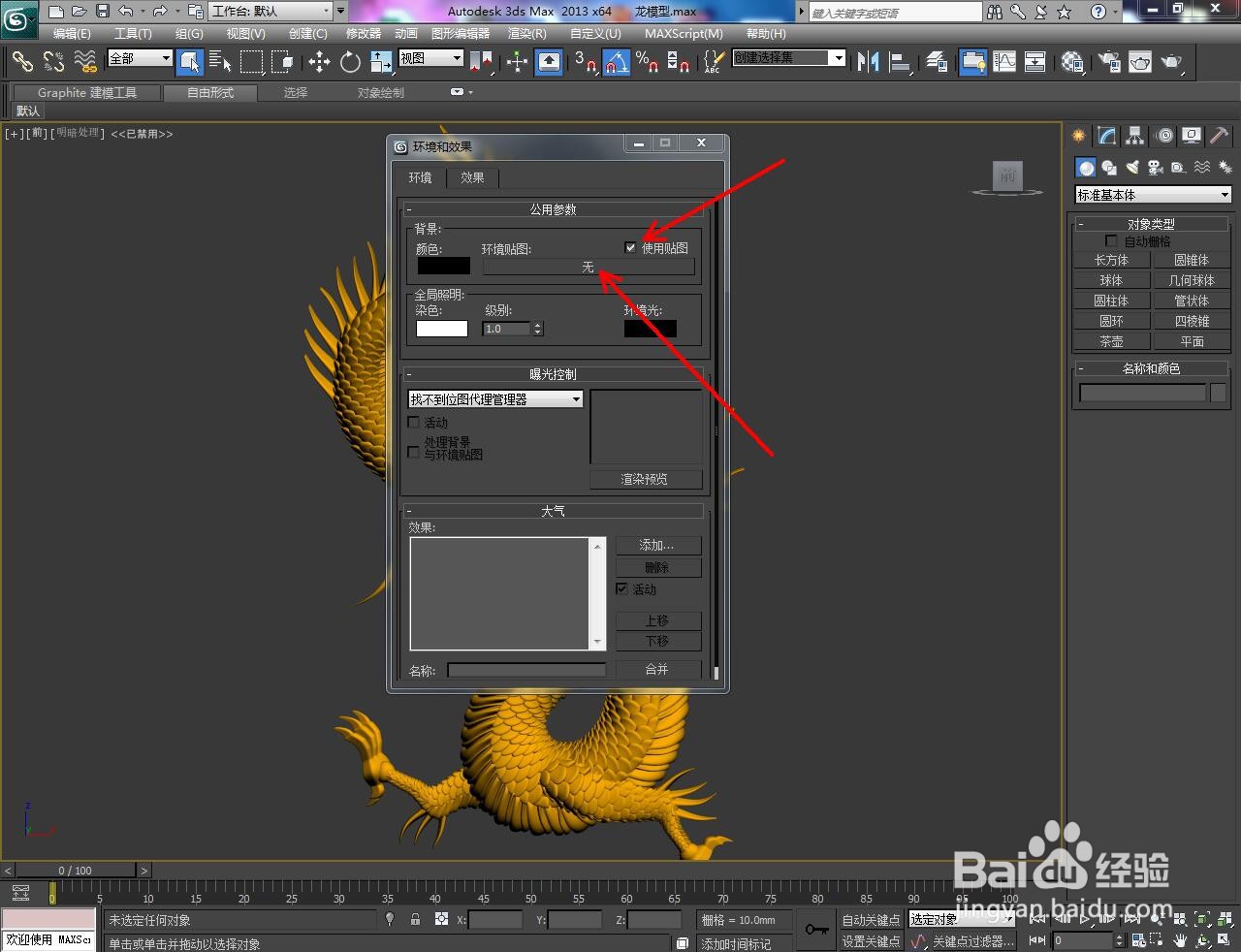Open the Display command panel tab
The height and width of the screenshot is (952, 1241).
1192,136
